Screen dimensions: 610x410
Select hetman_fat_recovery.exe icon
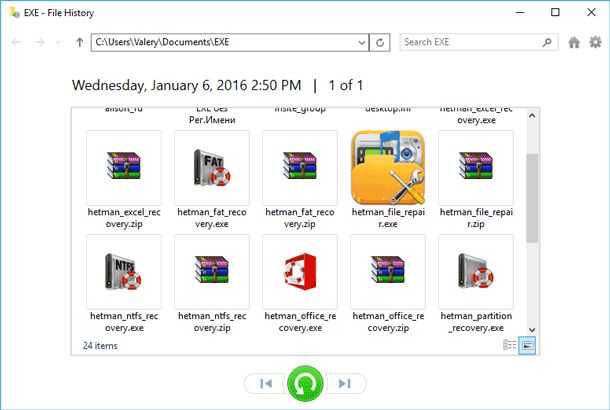coord(212,166)
